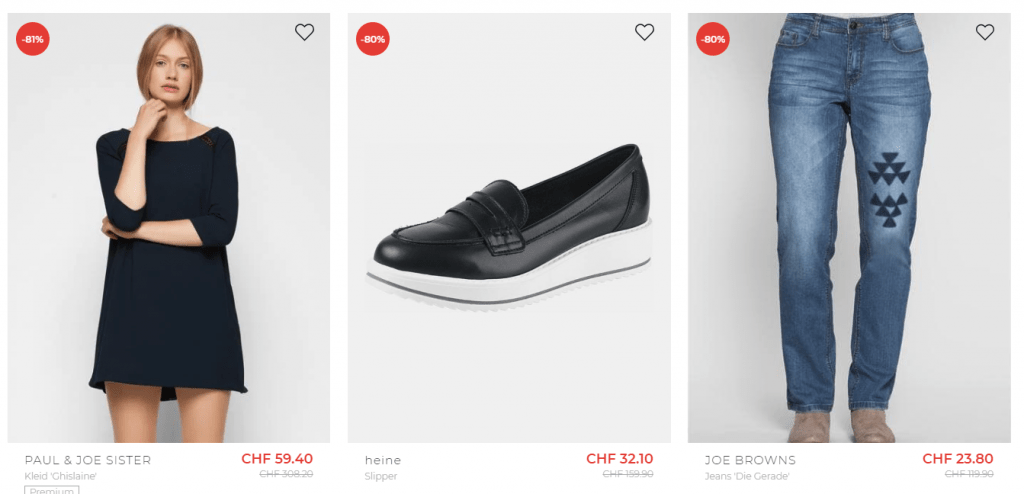Open the PAUL & JOE SISTER brand link
1024x494 pixels.
[88, 460]
